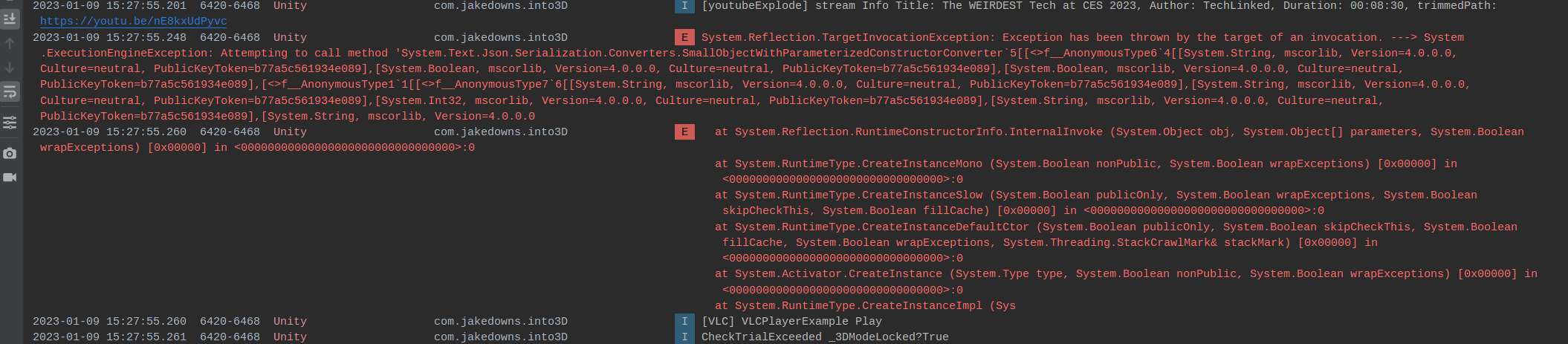Viewport: 1568px width, 344px height.
Task: Take a device screenshot with camera icon
Action: click(10, 153)
